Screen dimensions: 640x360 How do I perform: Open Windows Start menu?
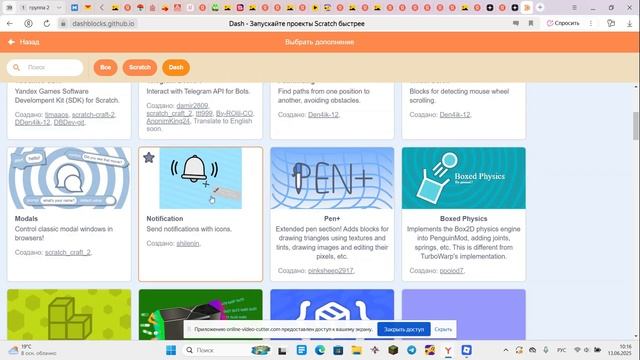coord(171,350)
